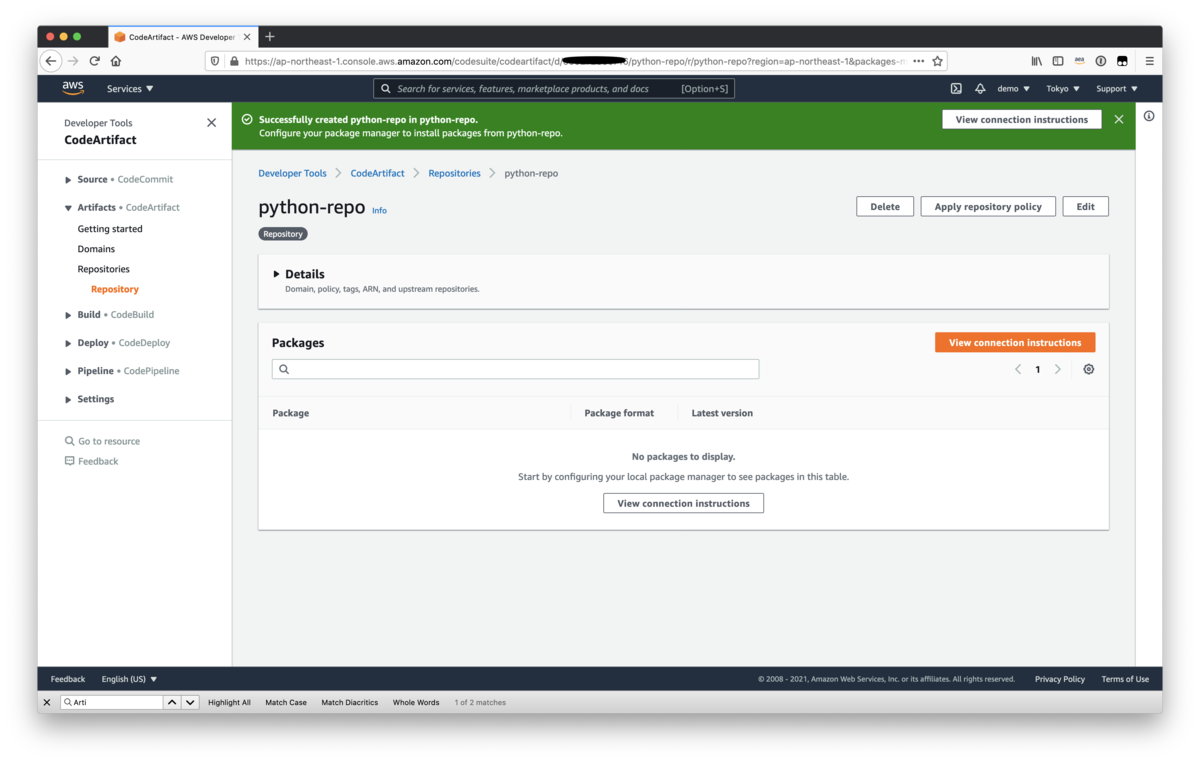This screenshot has width=1200, height=763.
Task: Toggle the Firefox sidebar icon
Action: click(x=1058, y=61)
